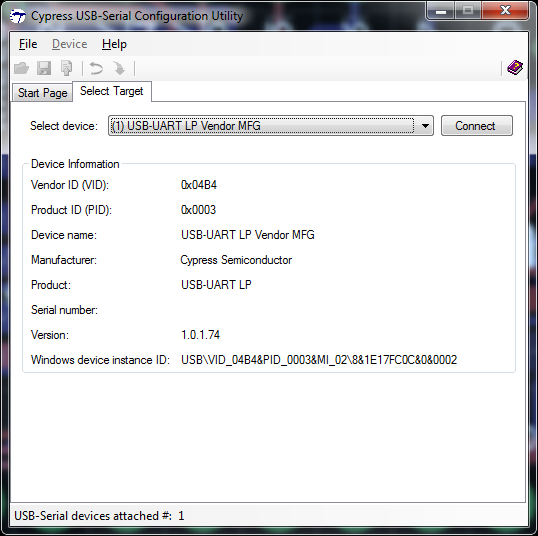Click the Cypress application logo in title bar

pos(17,16)
